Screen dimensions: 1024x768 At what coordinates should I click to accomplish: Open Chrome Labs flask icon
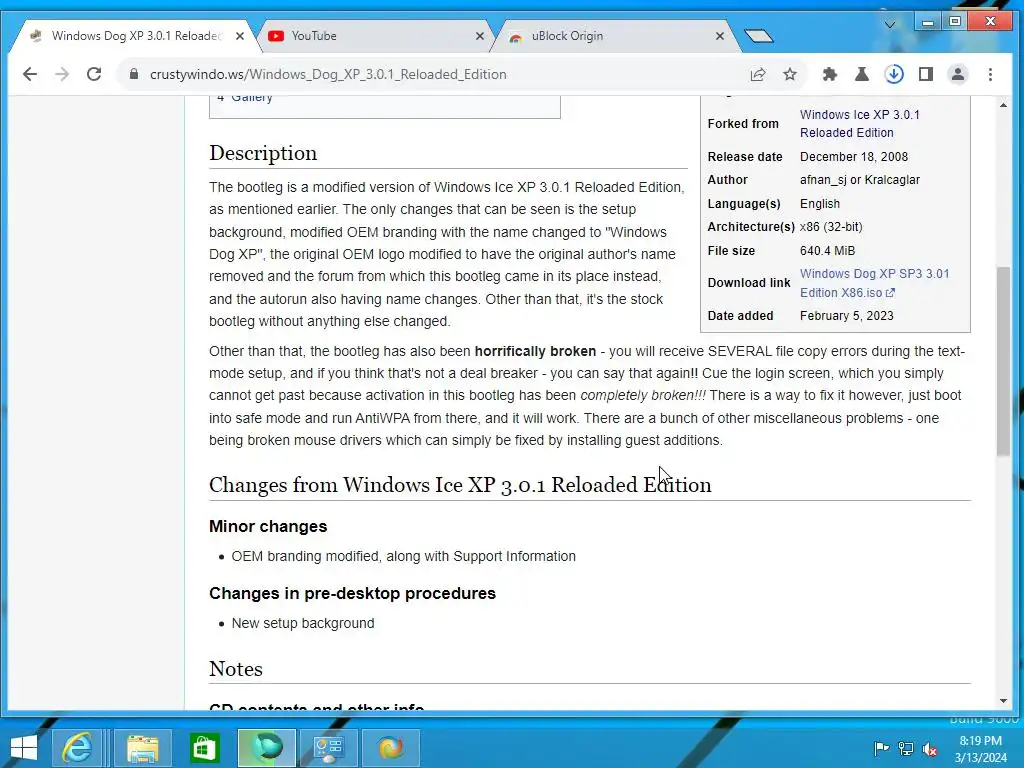point(862,74)
